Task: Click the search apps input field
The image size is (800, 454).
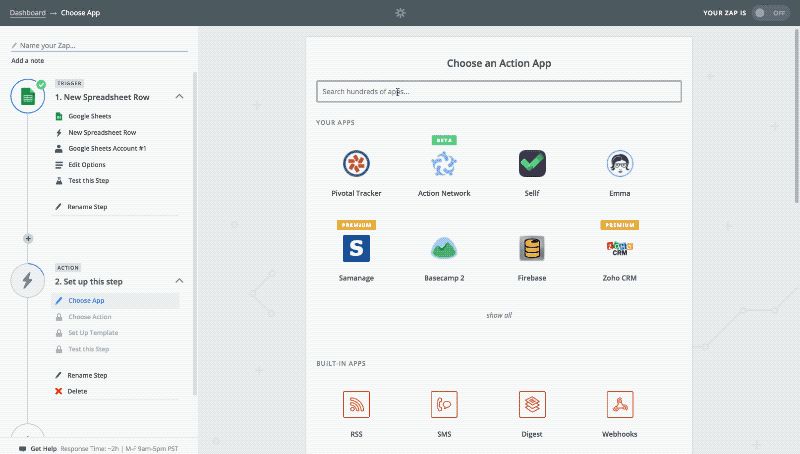Action: pos(499,92)
